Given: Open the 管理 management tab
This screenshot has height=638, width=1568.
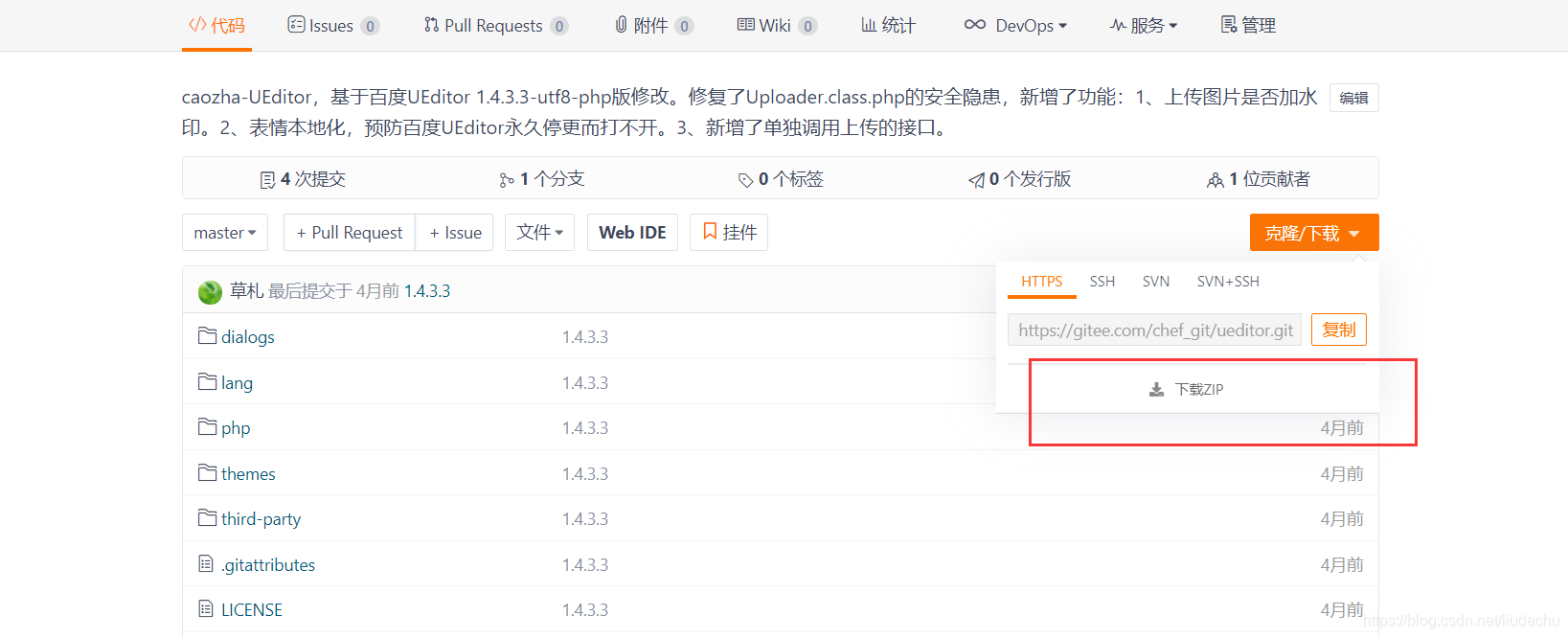Looking at the screenshot, I should [1248, 25].
